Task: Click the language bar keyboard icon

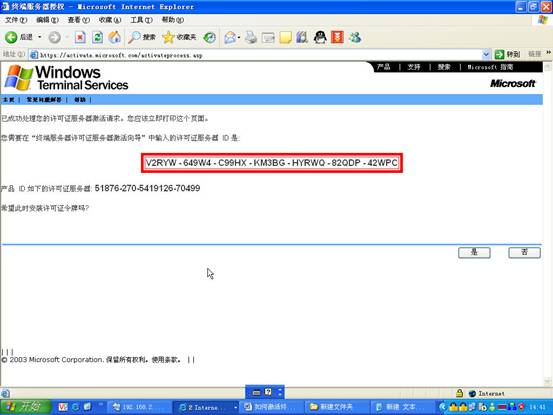Action: [256, 392]
